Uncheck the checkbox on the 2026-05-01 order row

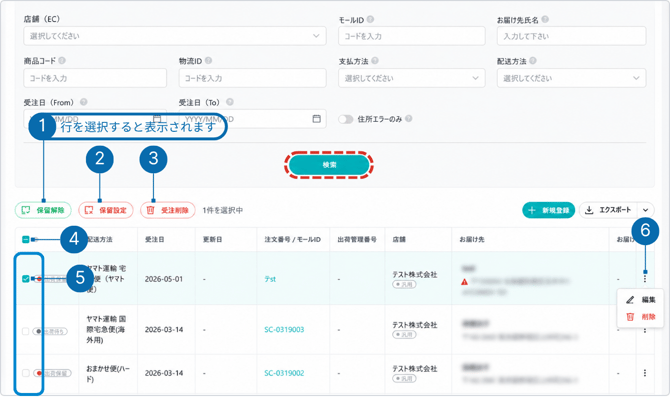pyautogui.click(x=26, y=279)
